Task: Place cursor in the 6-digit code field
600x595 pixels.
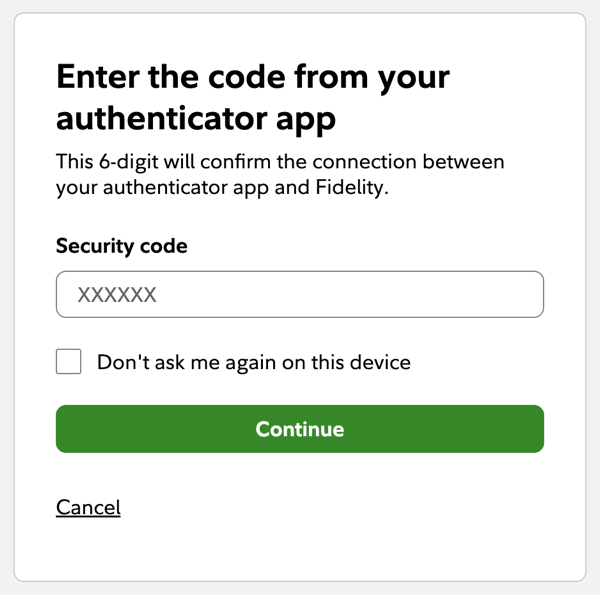Action: 299,294
